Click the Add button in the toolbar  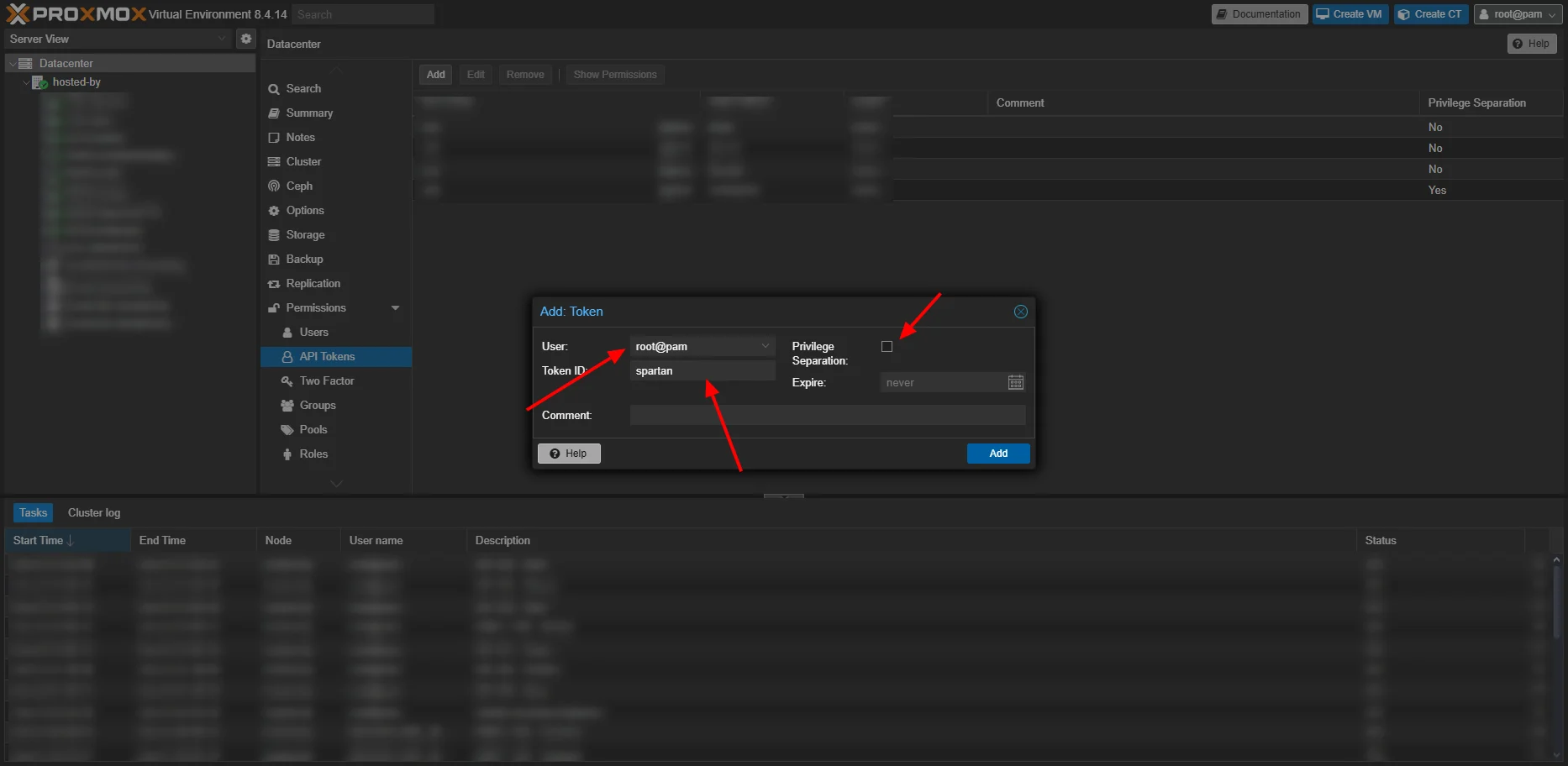click(x=436, y=75)
